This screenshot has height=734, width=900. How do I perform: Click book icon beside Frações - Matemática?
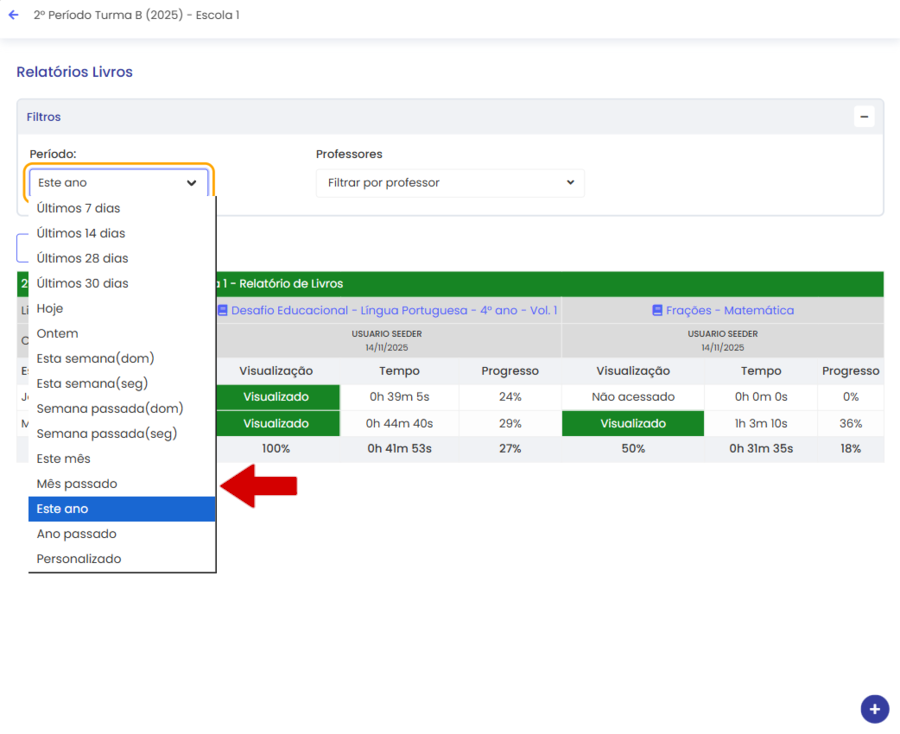pyautogui.click(x=657, y=311)
